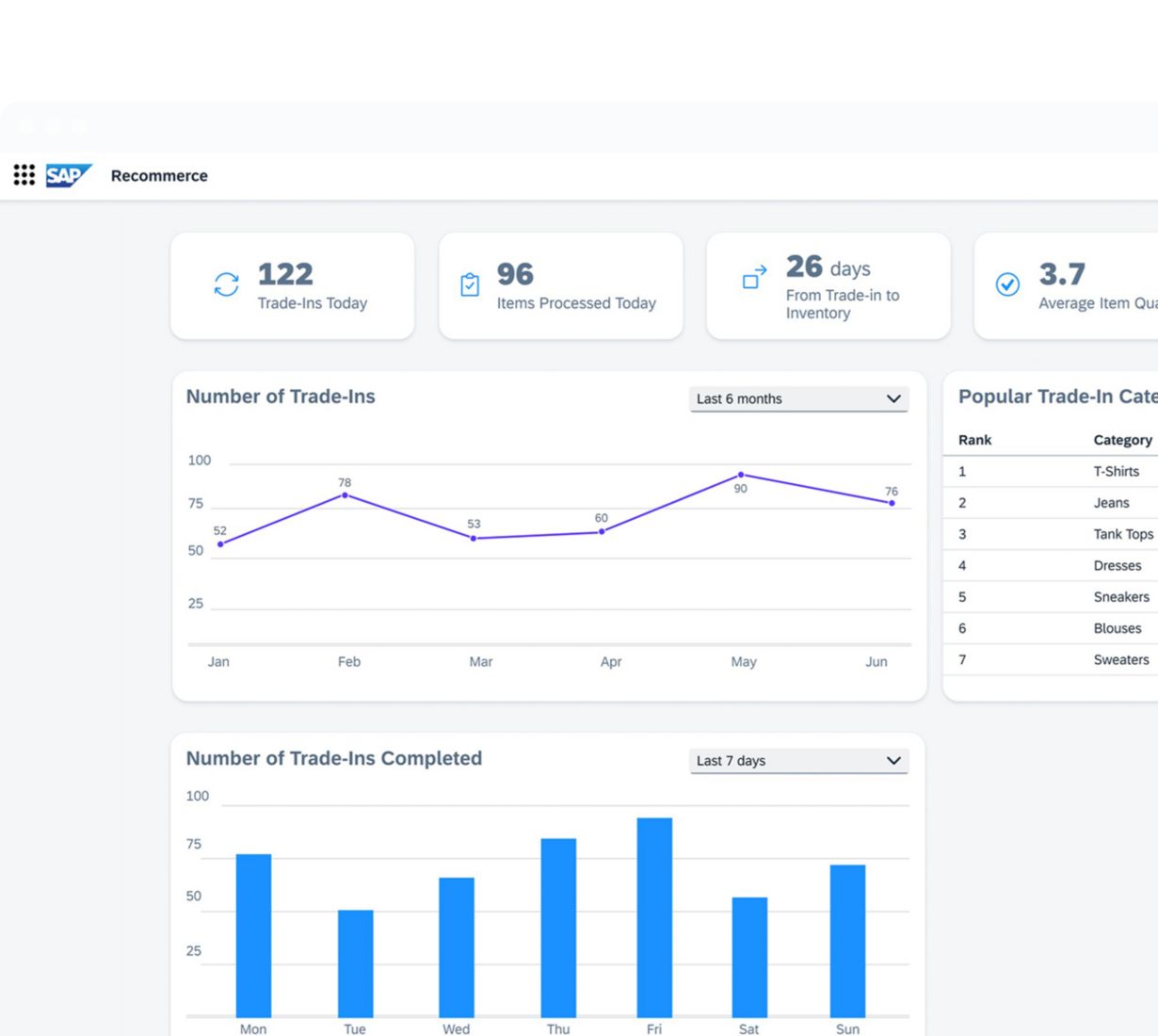Click the Category column header

tap(1122, 440)
